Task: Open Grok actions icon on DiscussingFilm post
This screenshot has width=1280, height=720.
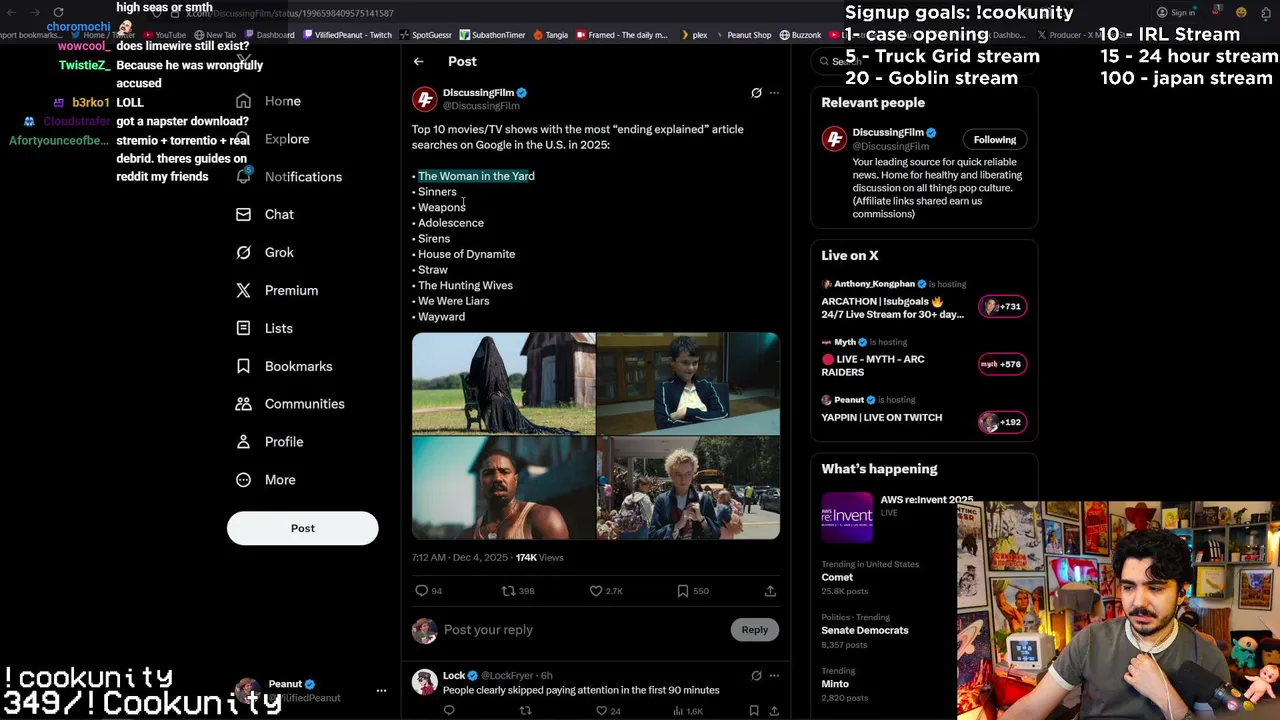Action: pyautogui.click(x=756, y=93)
